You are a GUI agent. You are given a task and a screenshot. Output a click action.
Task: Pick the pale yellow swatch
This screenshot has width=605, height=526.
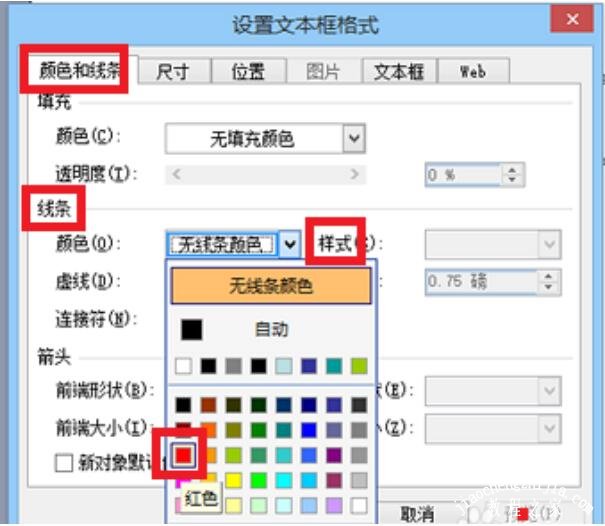coord(233,506)
